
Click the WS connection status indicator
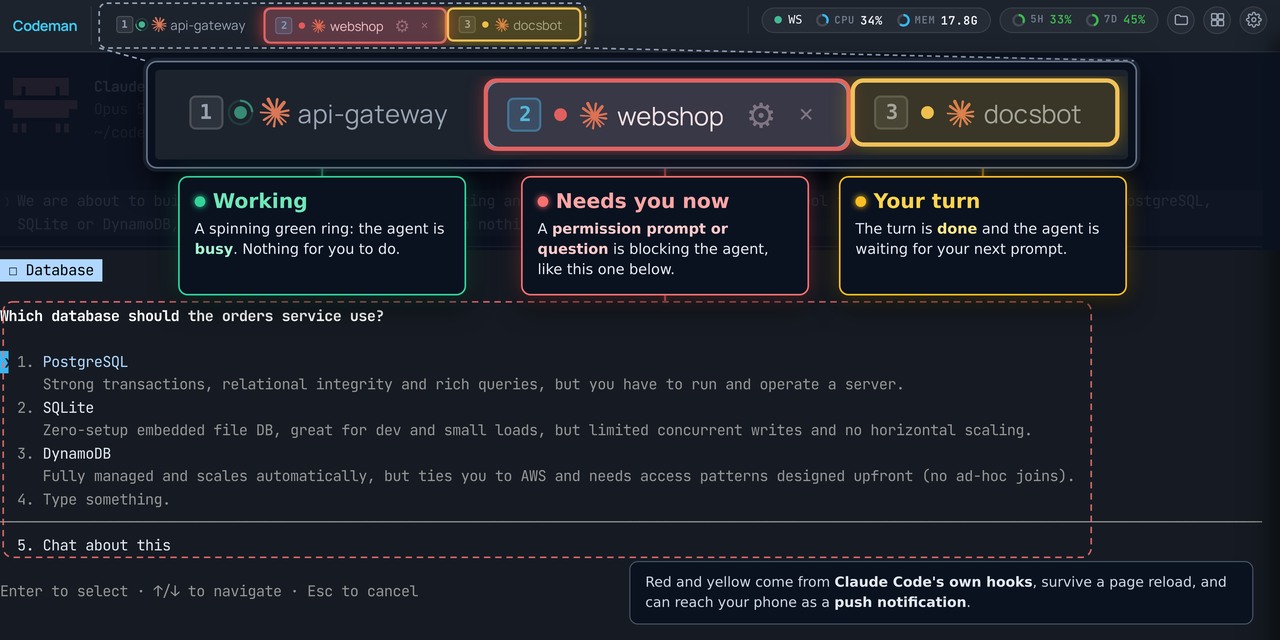click(788, 20)
